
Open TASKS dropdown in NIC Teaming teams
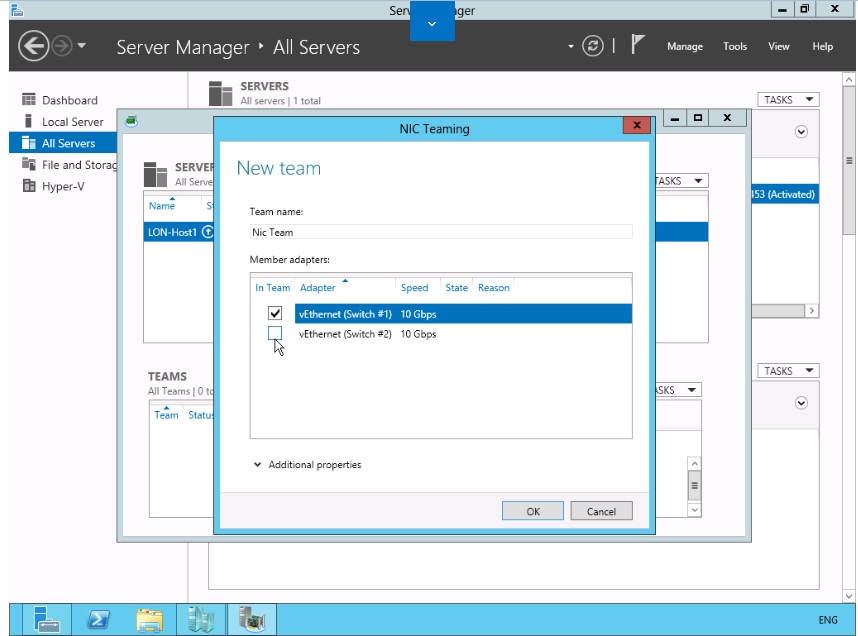pos(677,390)
